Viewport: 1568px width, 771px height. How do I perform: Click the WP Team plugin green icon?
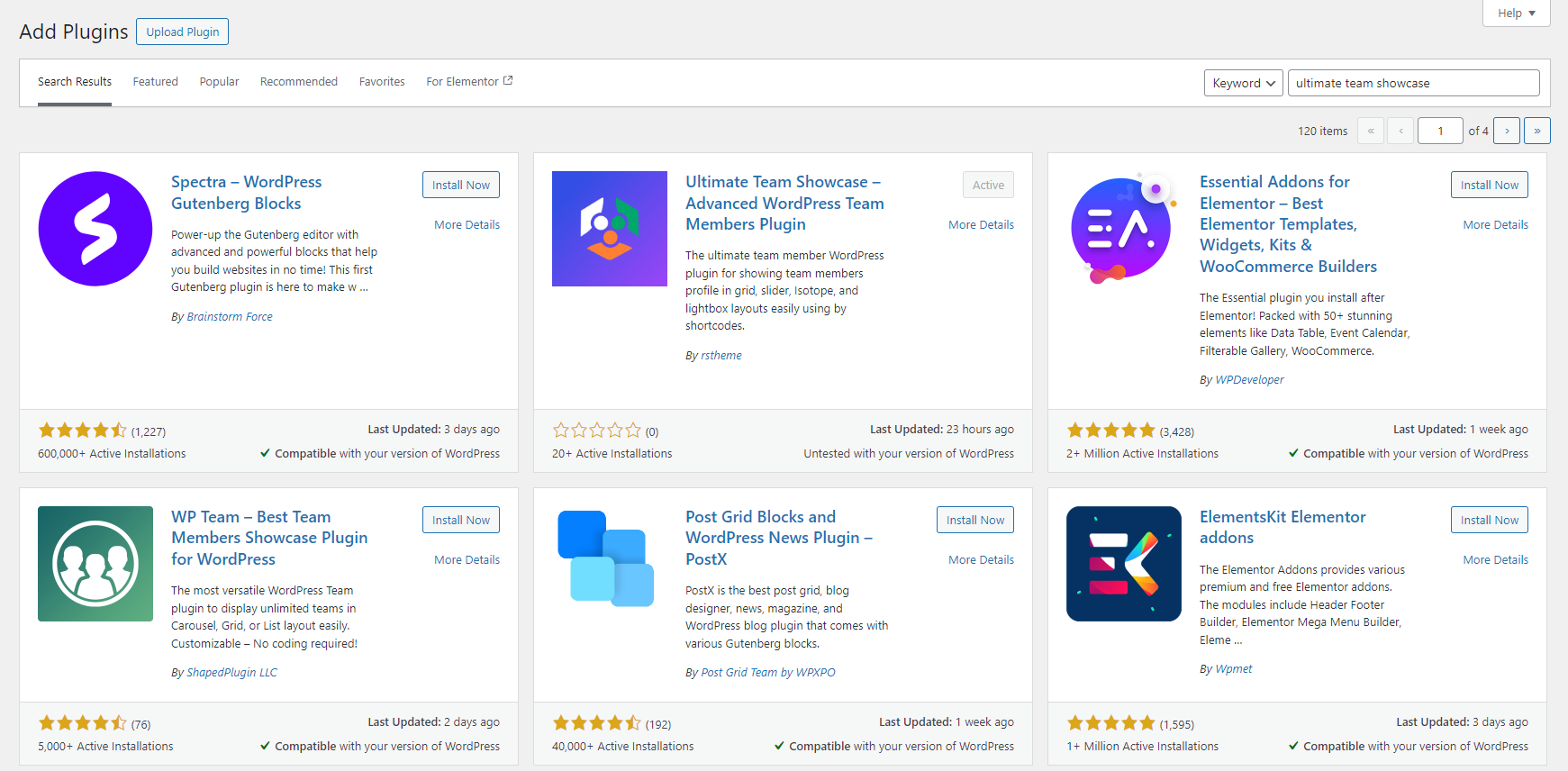(x=95, y=564)
